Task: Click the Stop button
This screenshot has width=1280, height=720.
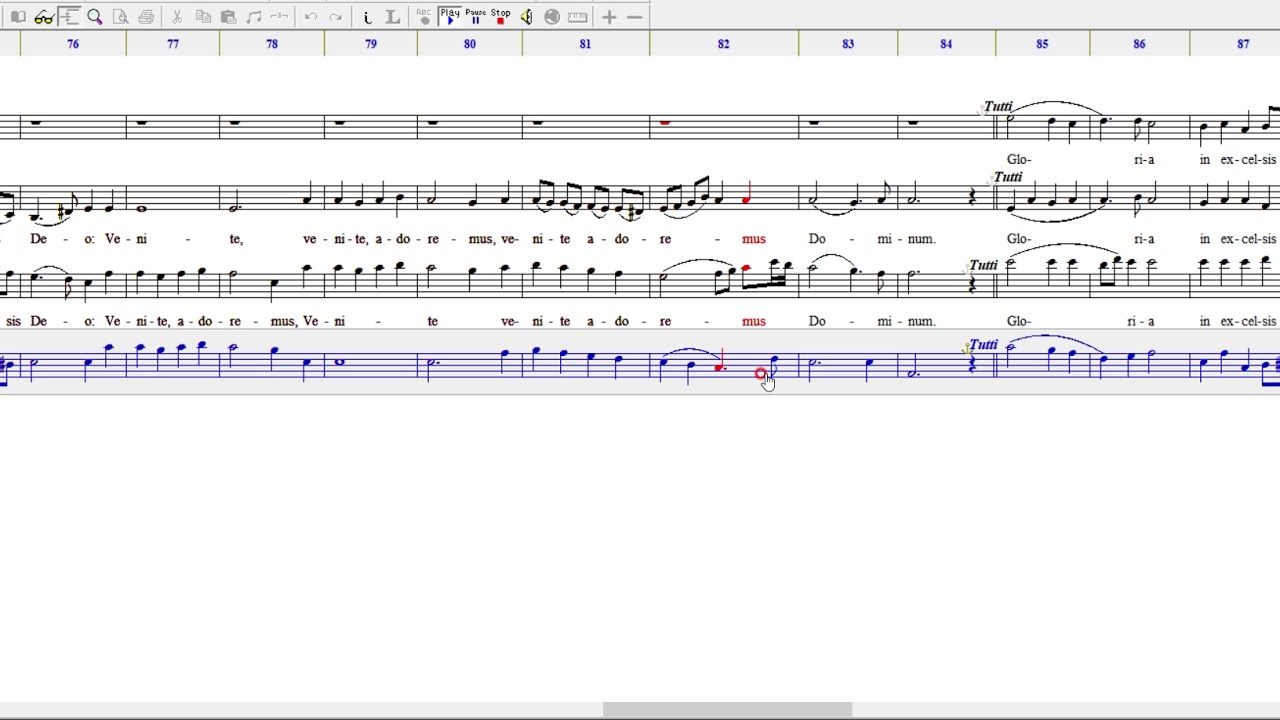Action: pyautogui.click(x=500, y=17)
